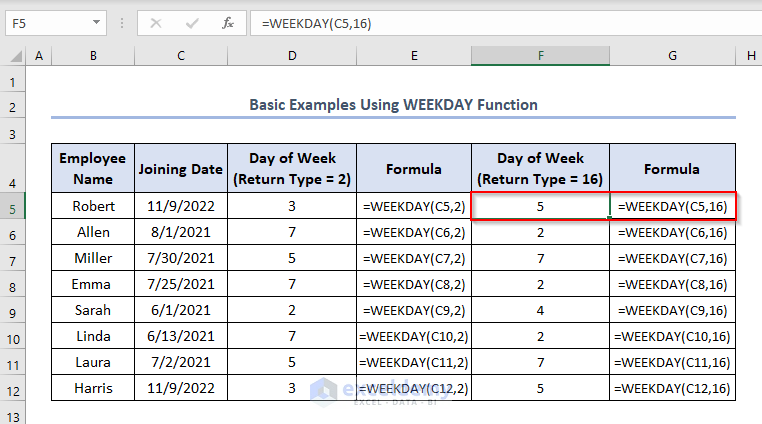The image size is (762, 424).
Task: Click the Joining Date header cell
Action: click(181, 169)
